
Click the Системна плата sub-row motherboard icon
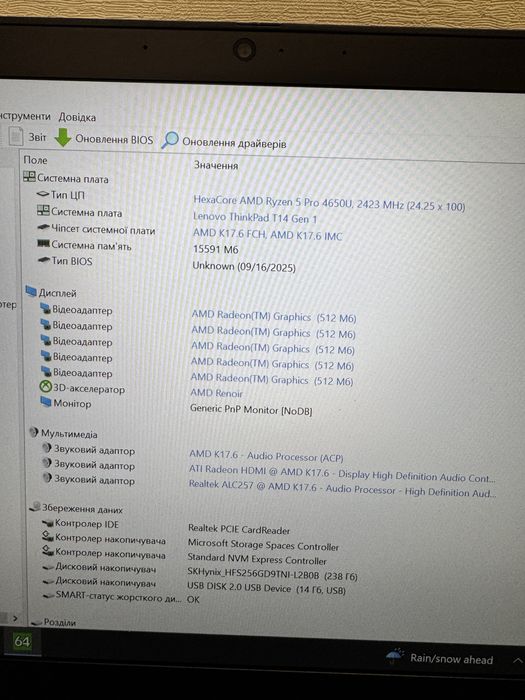click(x=43, y=210)
